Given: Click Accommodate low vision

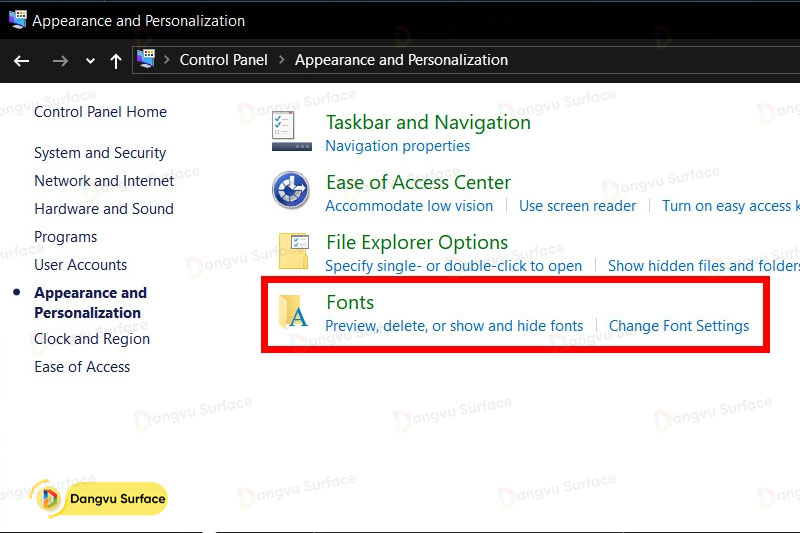Looking at the screenshot, I should pos(409,206).
